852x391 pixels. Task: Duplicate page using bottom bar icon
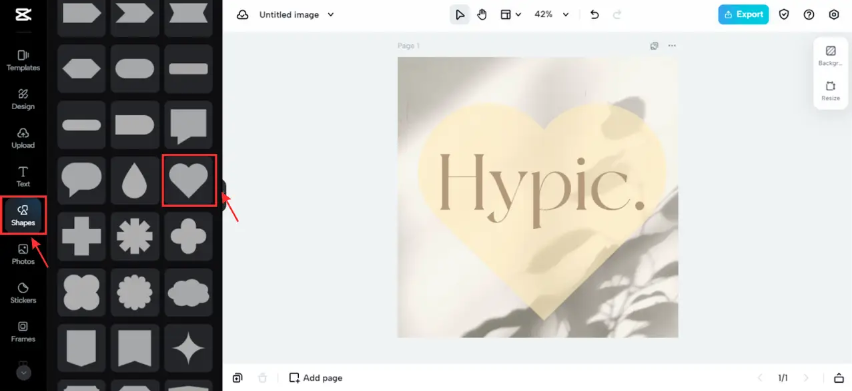[237, 377]
